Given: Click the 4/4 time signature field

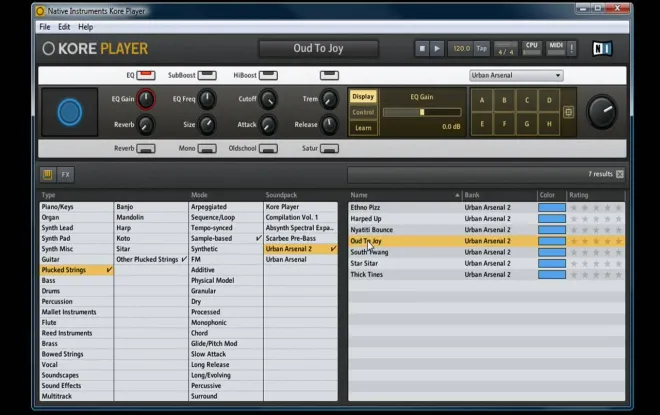Looking at the screenshot, I should click(x=506, y=52).
